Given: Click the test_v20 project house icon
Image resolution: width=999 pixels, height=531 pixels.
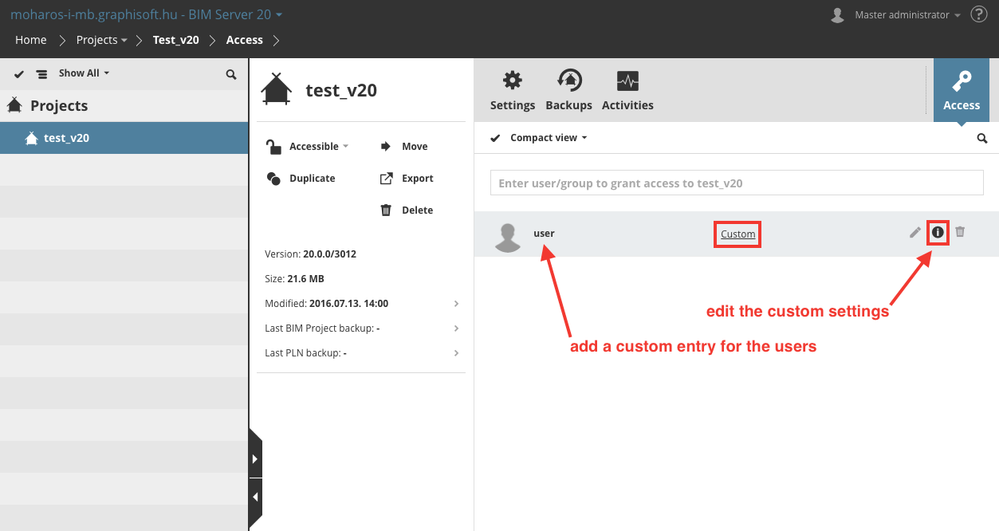Looking at the screenshot, I should (x=276, y=89).
